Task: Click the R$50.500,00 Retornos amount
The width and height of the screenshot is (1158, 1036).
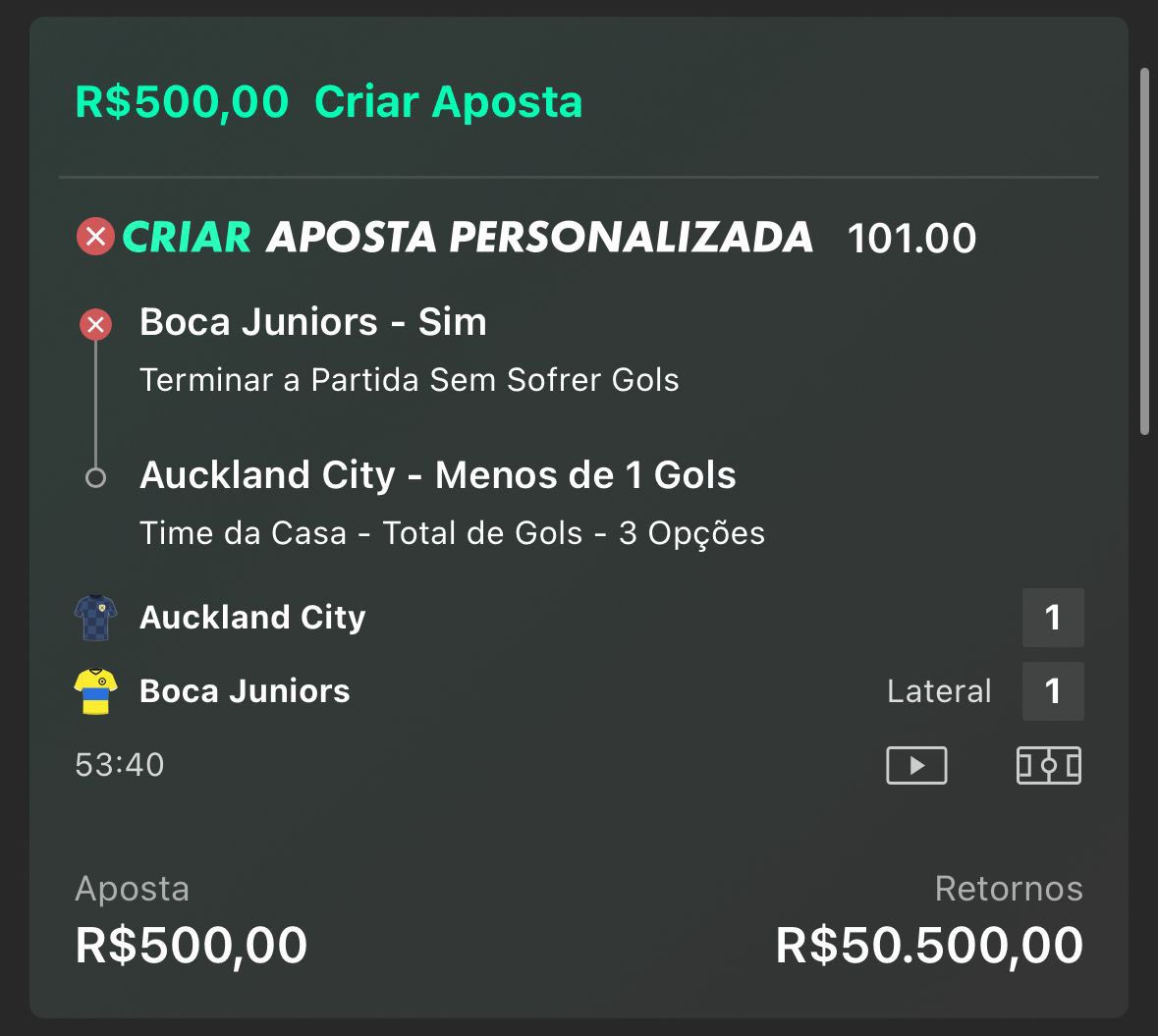Action: coord(929,946)
